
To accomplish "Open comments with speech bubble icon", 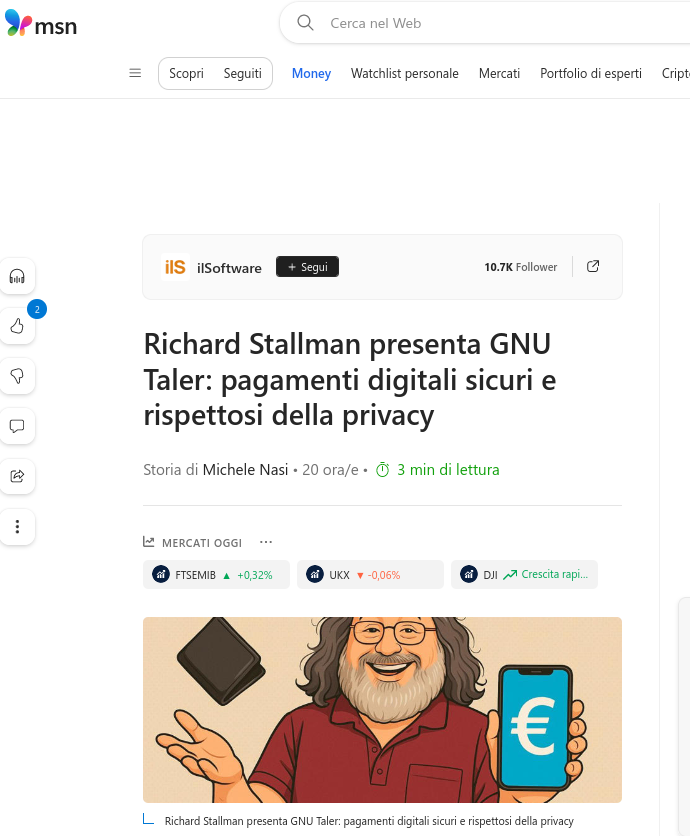I will point(17,427).
